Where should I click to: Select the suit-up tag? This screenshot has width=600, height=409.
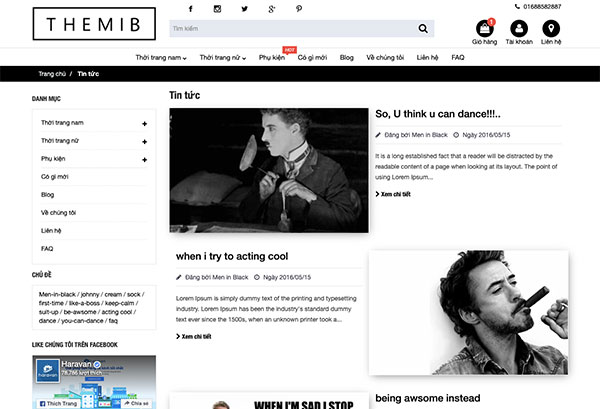49,312
